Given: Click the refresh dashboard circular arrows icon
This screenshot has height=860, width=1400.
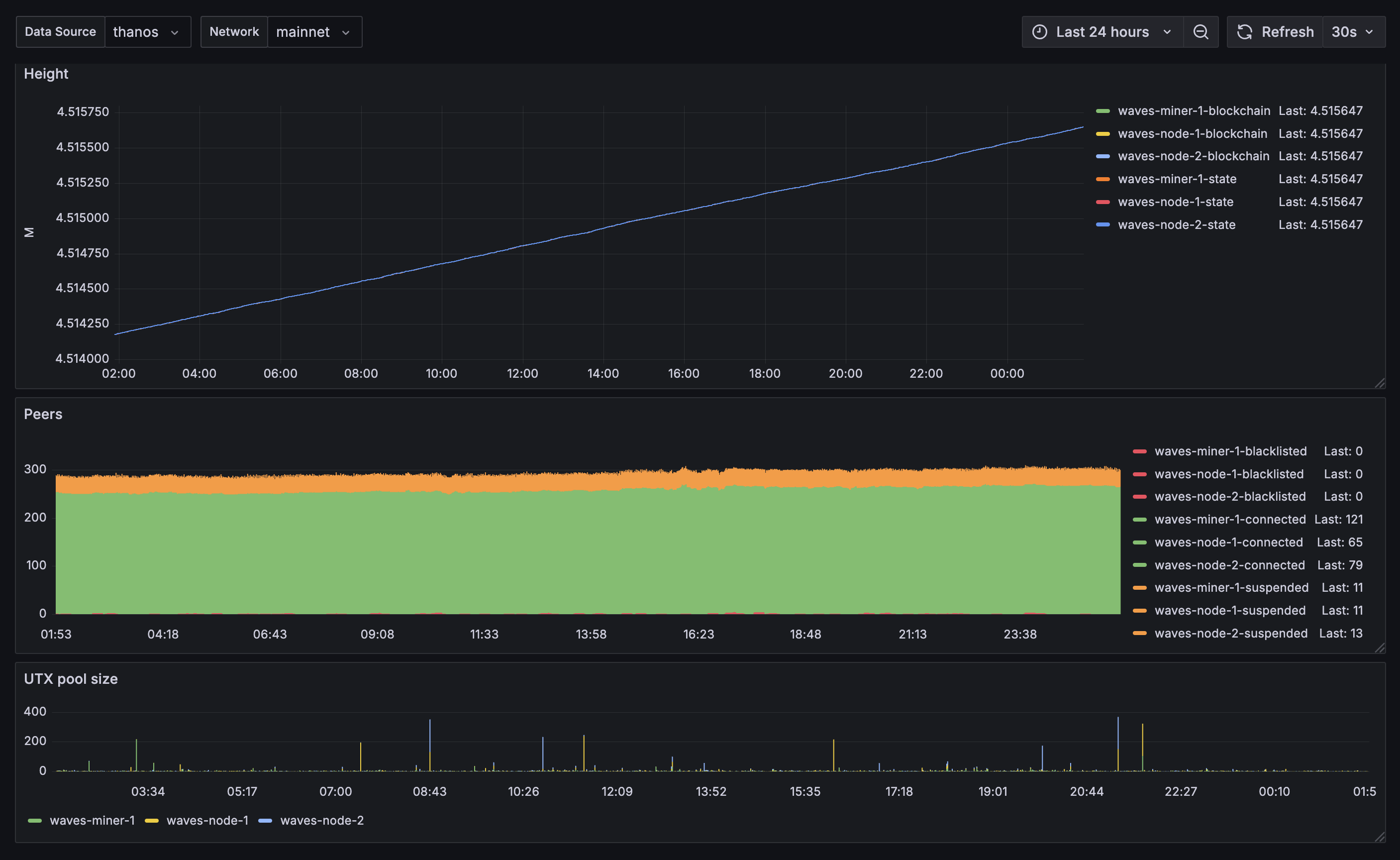Looking at the screenshot, I should [1245, 32].
